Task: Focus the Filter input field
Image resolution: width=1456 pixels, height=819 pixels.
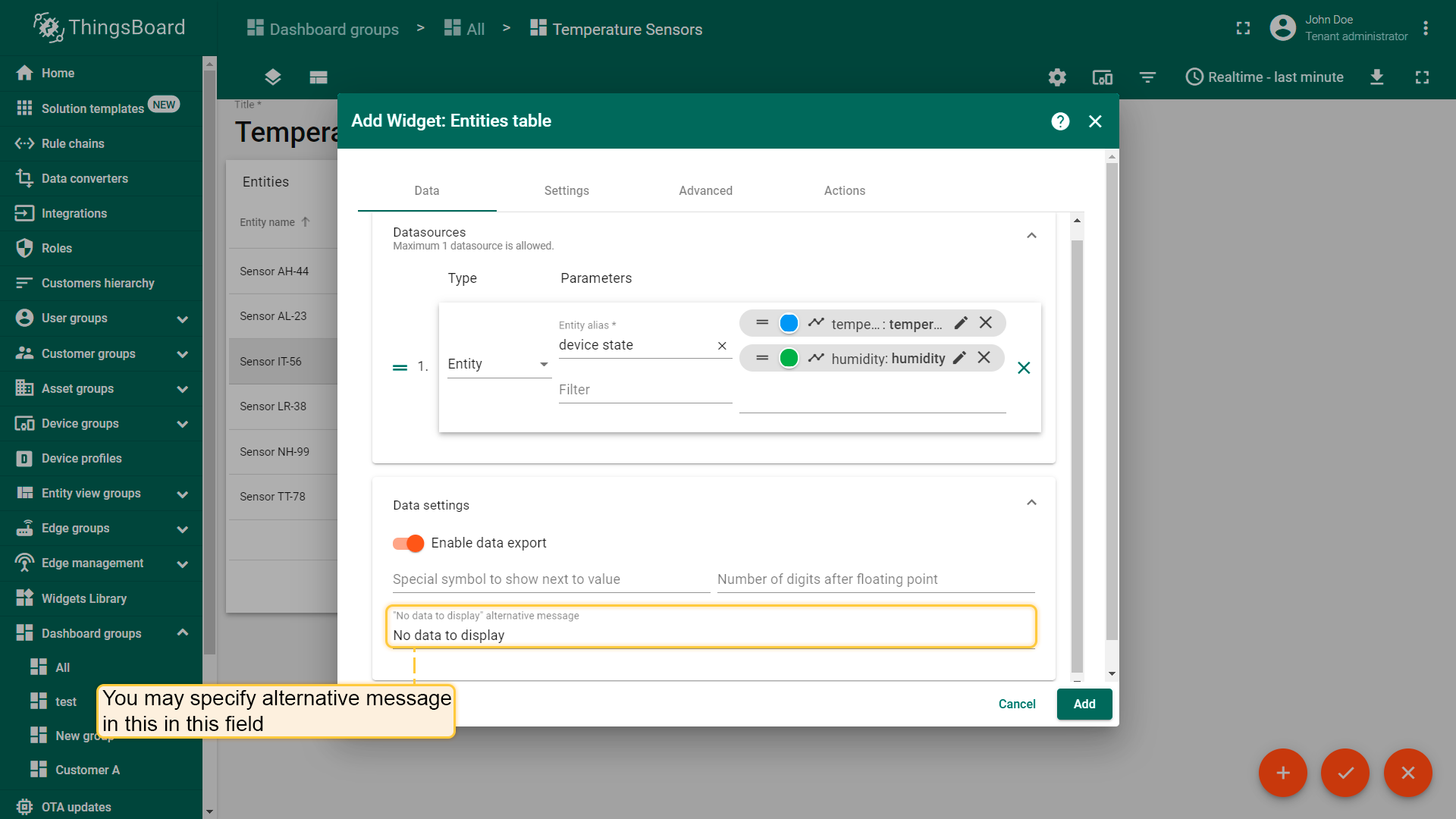Action: (x=645, y=390)
